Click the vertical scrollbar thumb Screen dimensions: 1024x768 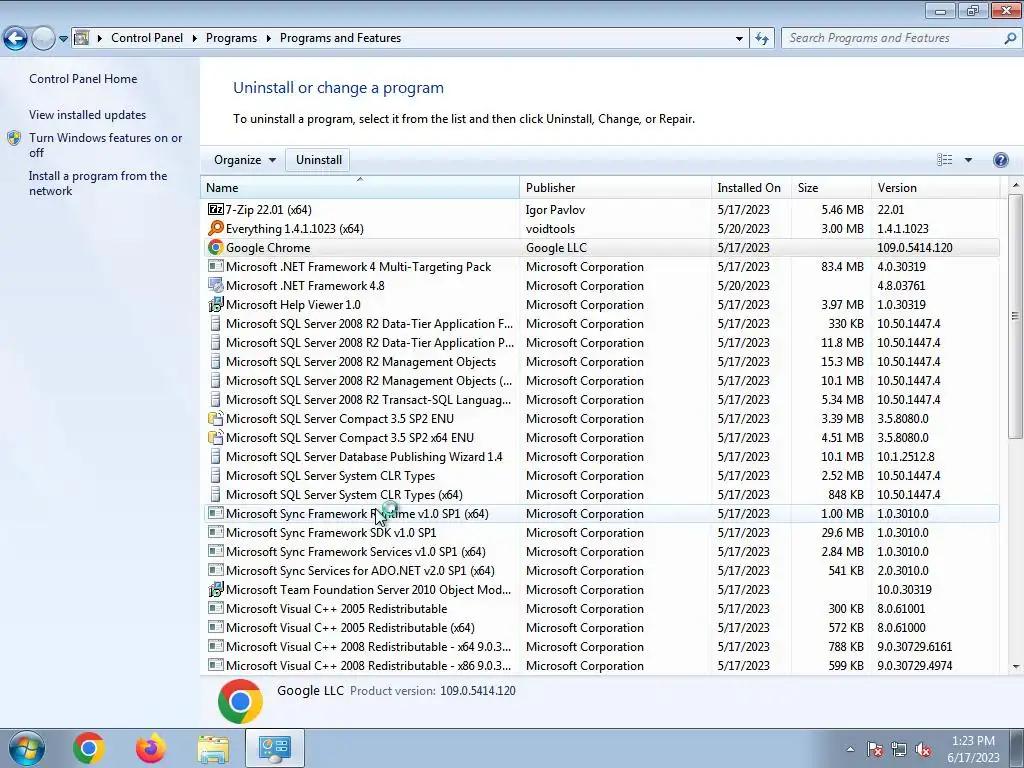coord(1015,317)
